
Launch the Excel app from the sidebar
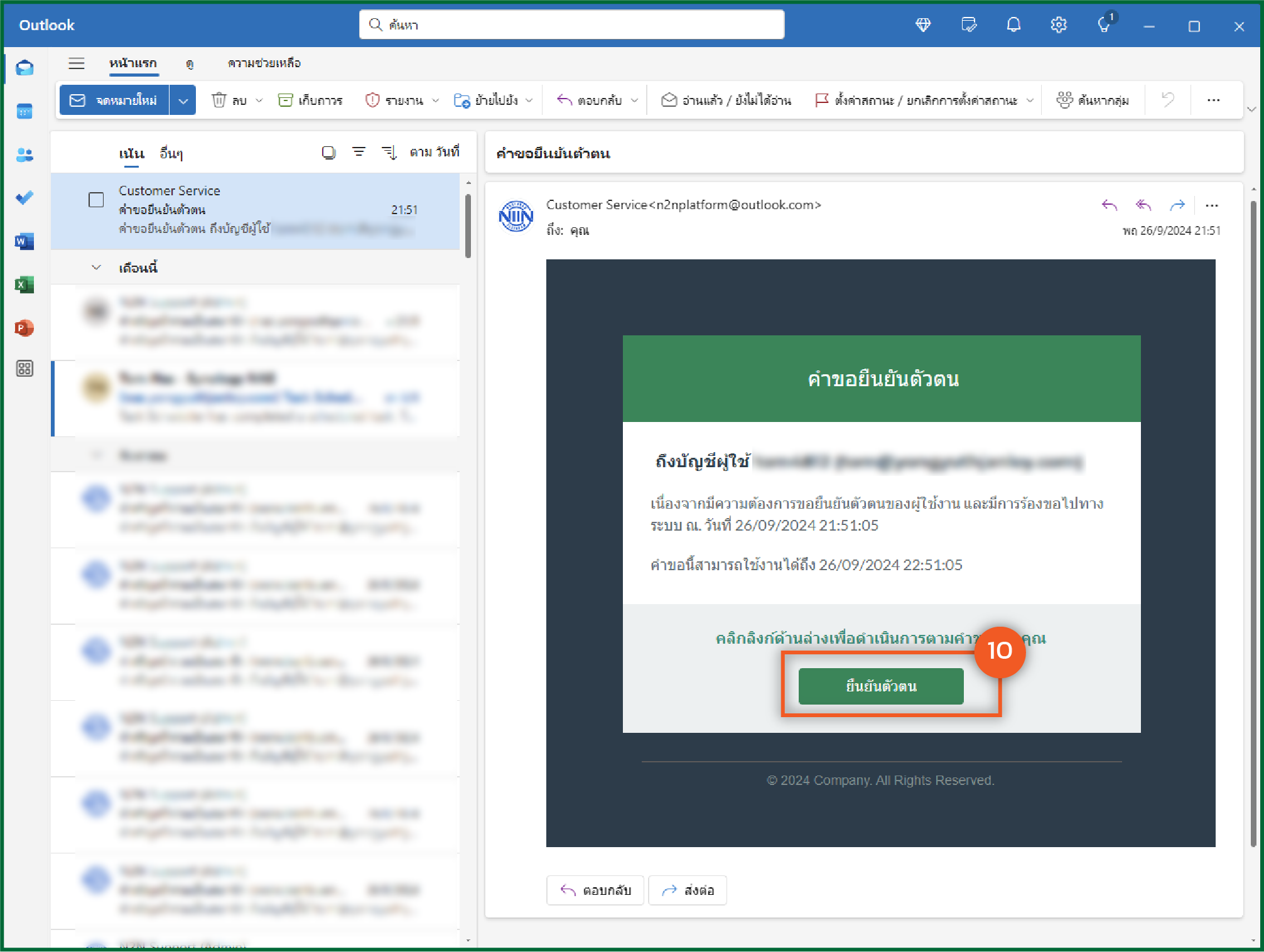pyautogui.click(x=24, y=284)
